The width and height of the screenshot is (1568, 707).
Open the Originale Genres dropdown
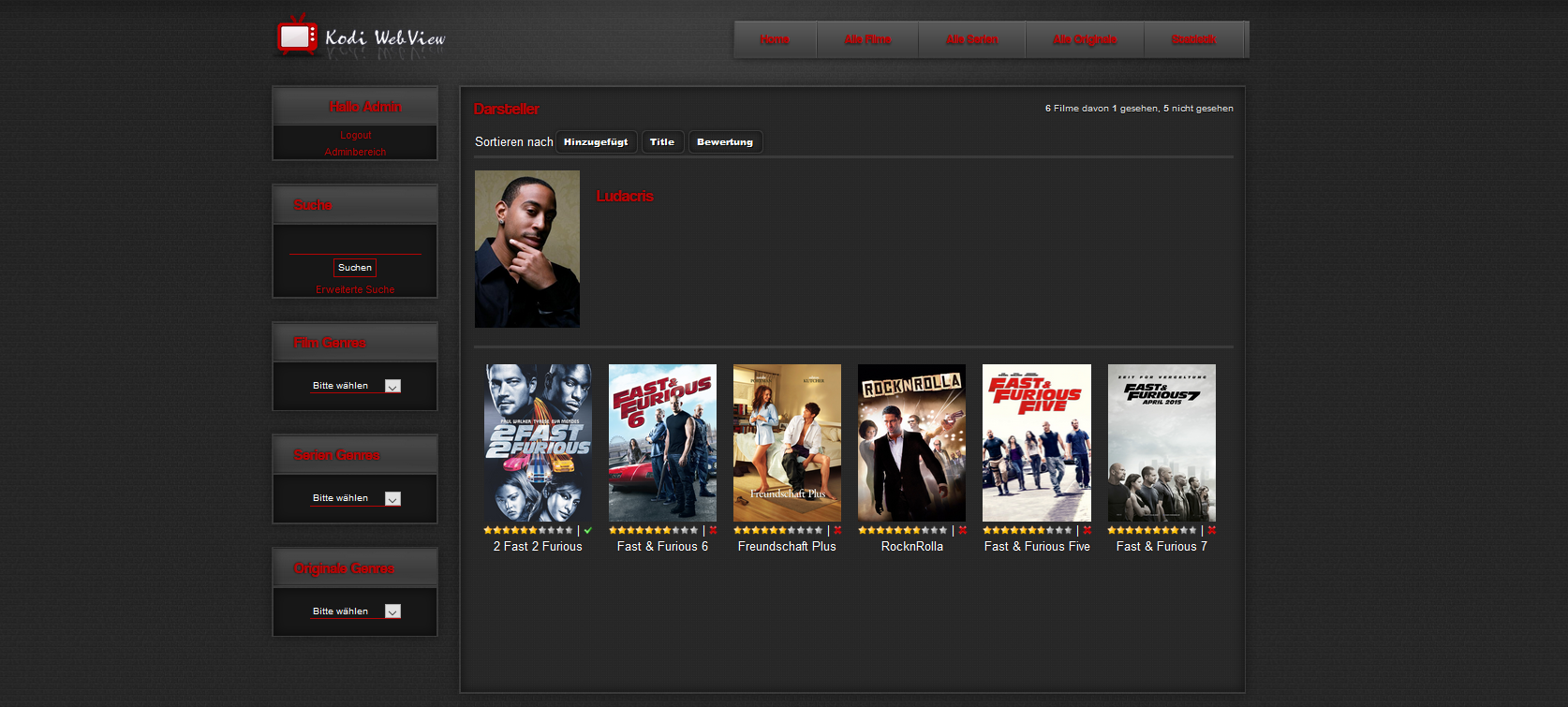pyautogui.click(x=356, y=611)
